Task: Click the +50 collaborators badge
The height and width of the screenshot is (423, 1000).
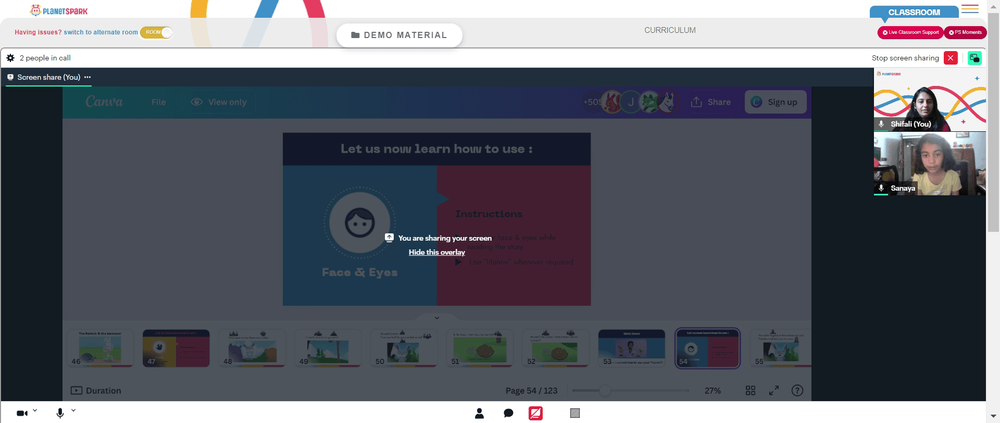Action: pos(592,102)
